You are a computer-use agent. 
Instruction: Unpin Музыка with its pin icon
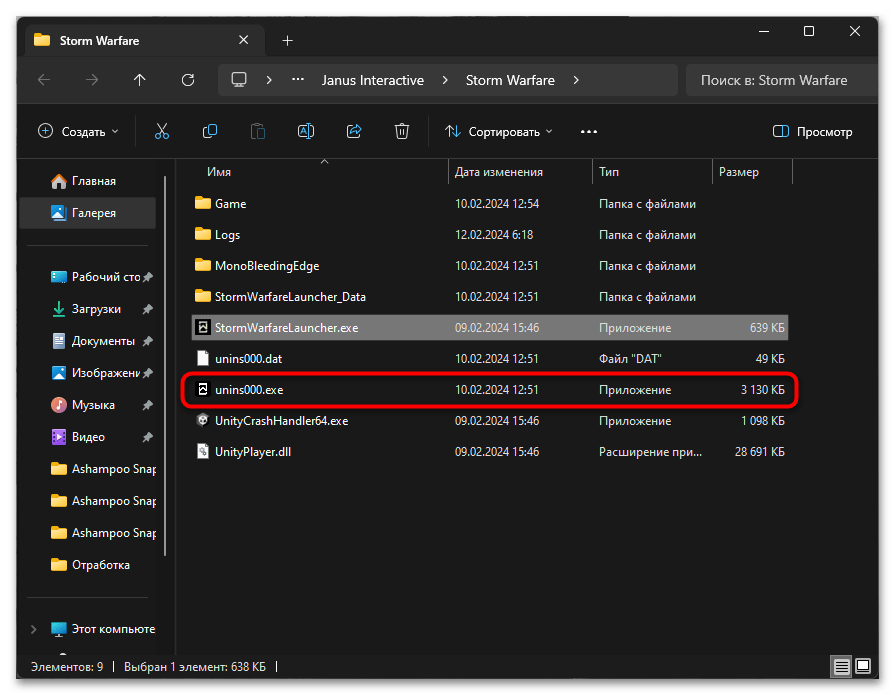pyautogui.click(x=148, y=405)
